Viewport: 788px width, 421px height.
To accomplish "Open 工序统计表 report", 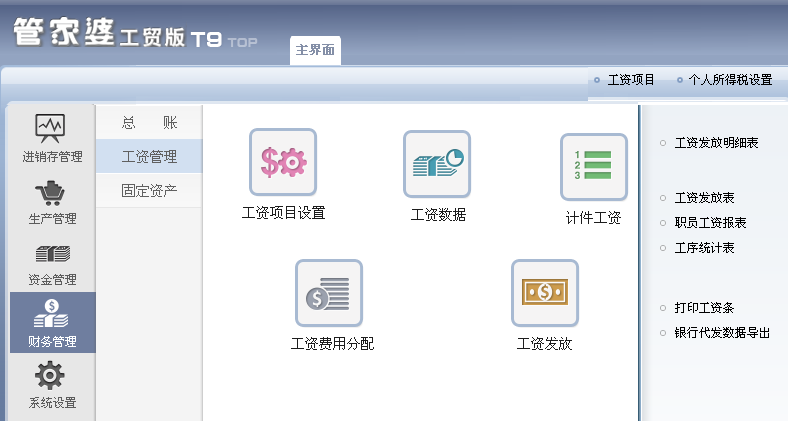I will pyautogui.click(x=704, y=248).
